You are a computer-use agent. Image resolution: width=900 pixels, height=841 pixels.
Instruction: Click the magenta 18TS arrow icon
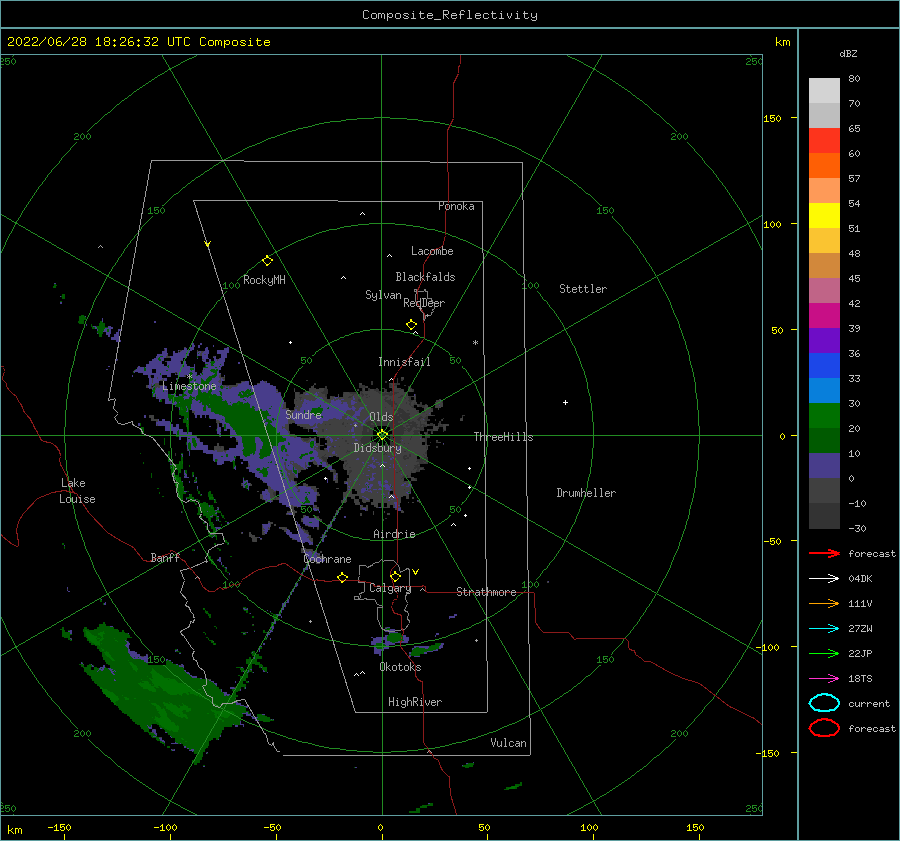[x=824, y=679]
